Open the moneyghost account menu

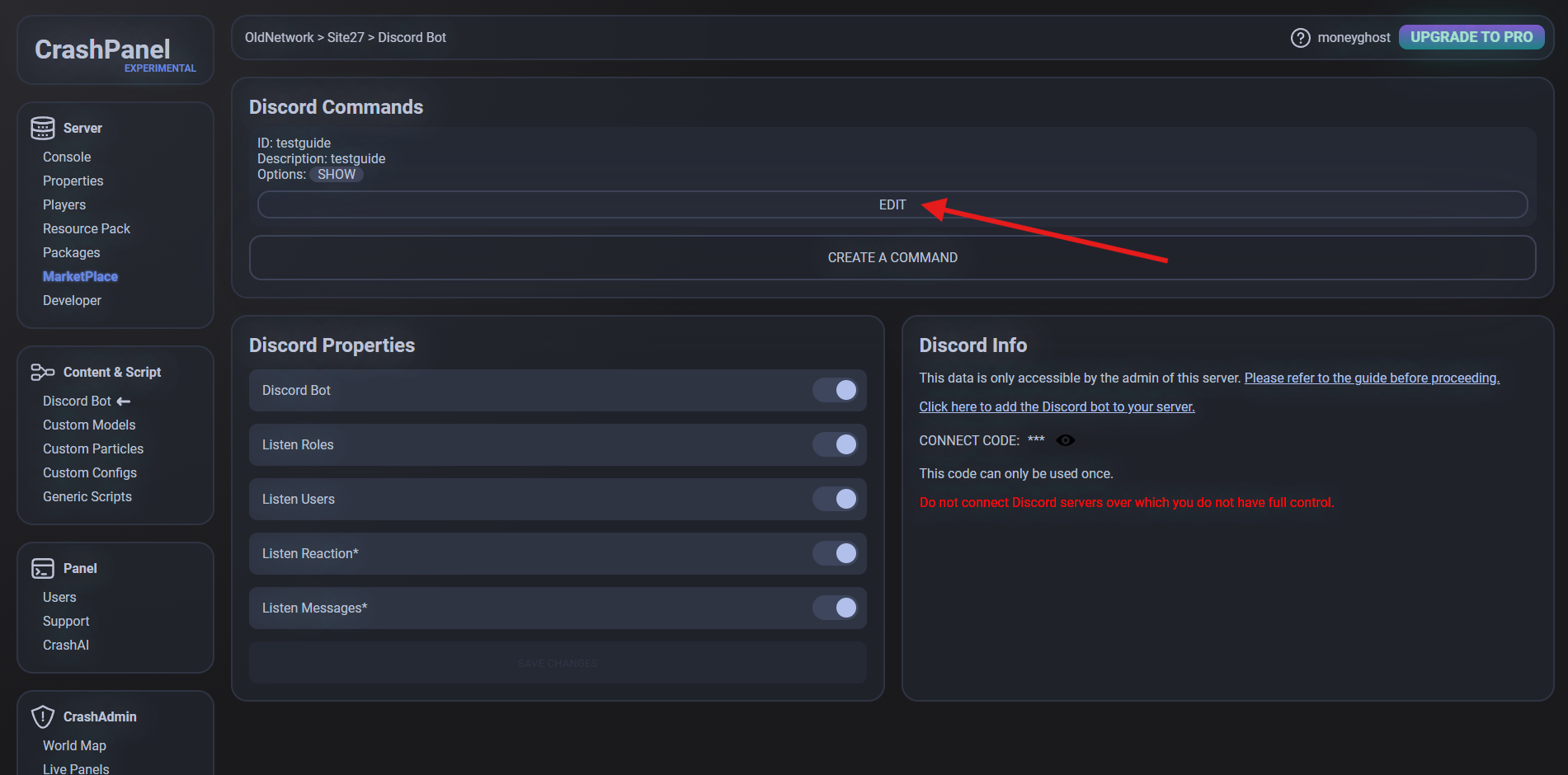pos(1354,38)
